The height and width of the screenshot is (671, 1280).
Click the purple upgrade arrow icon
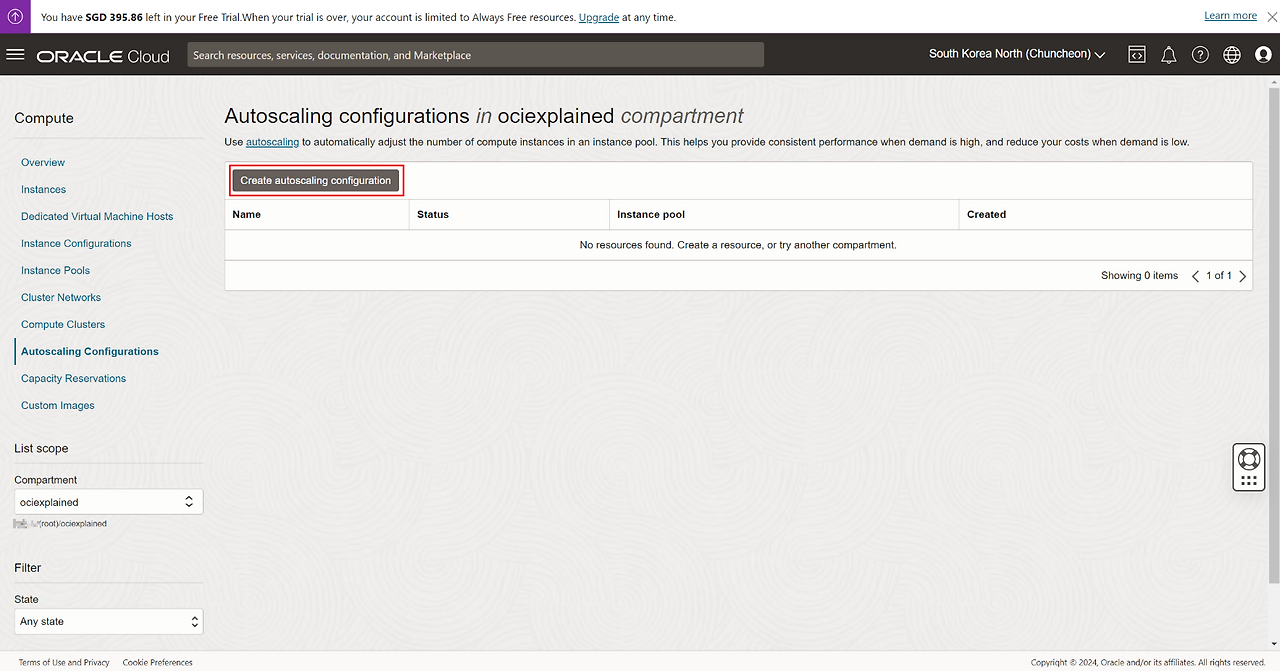tap(15, 16)
